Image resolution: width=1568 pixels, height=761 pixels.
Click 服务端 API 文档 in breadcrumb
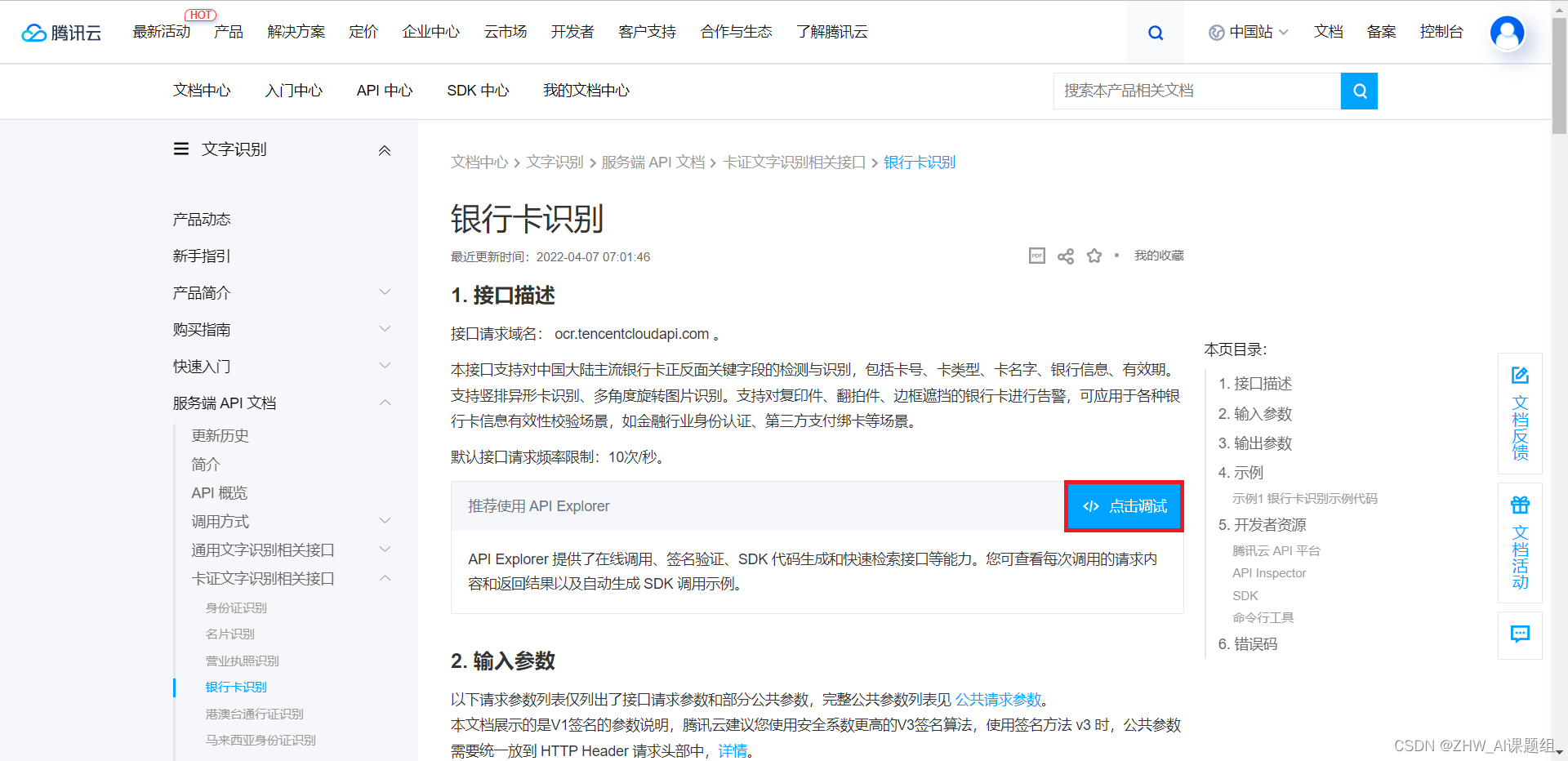click(653, 162)
